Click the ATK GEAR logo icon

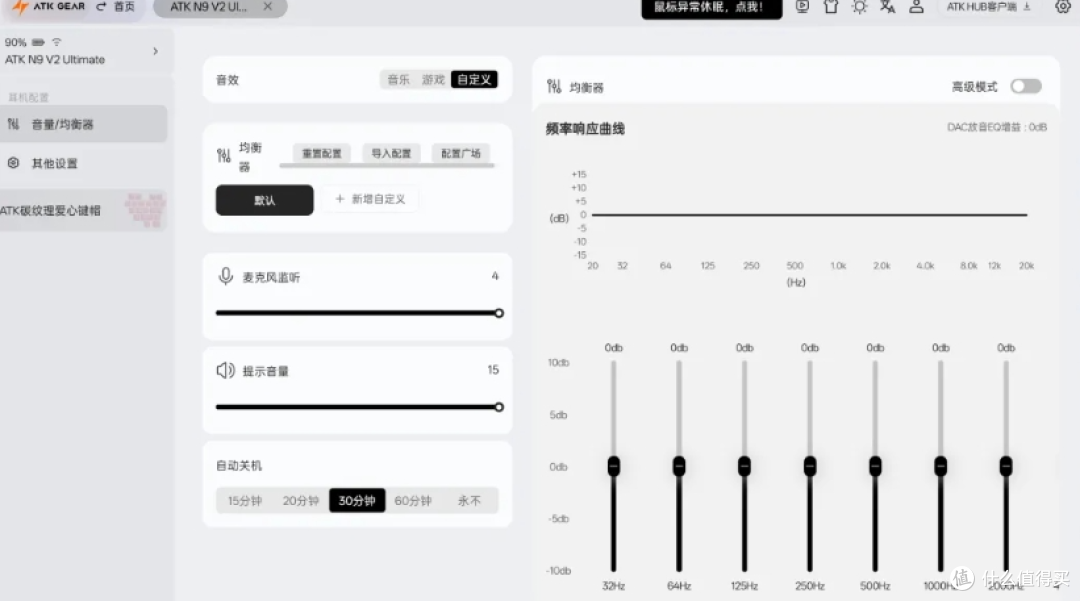point(20,7)
